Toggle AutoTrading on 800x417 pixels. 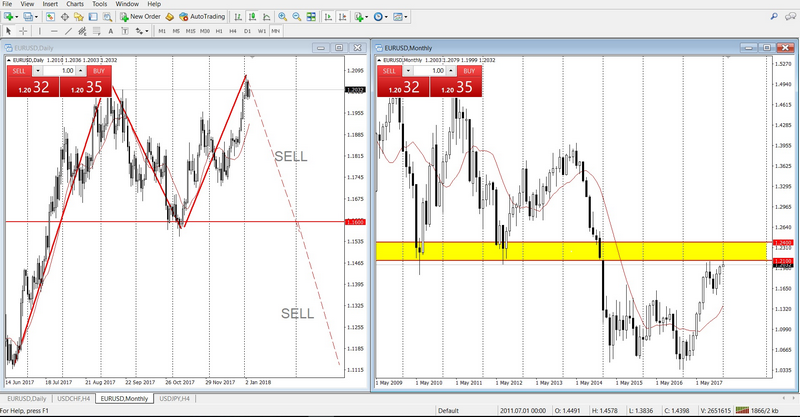(198, 17)
